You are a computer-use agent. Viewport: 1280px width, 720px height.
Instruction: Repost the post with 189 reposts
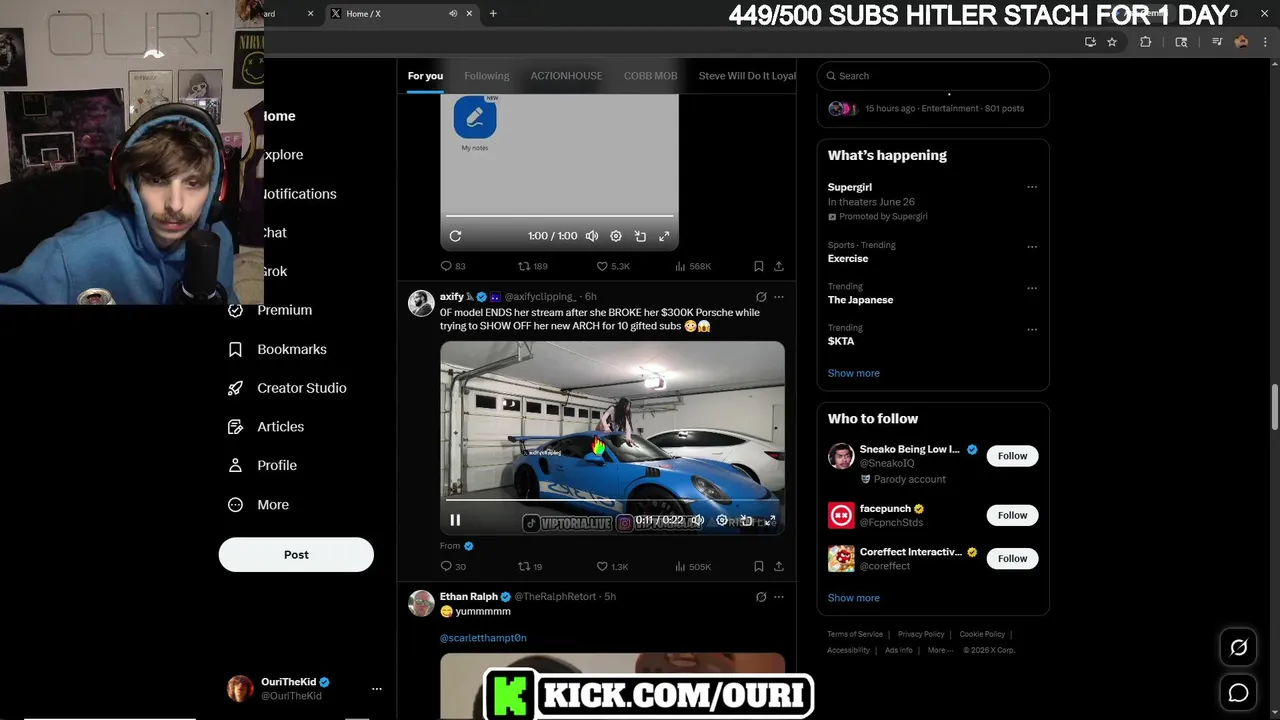(532, 266)
